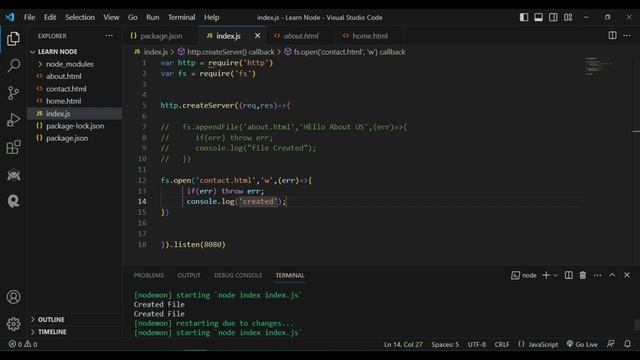Click Spaces: 5 indentation setting
The width and height of the screenshot is (640, 360).
[445, 344]
